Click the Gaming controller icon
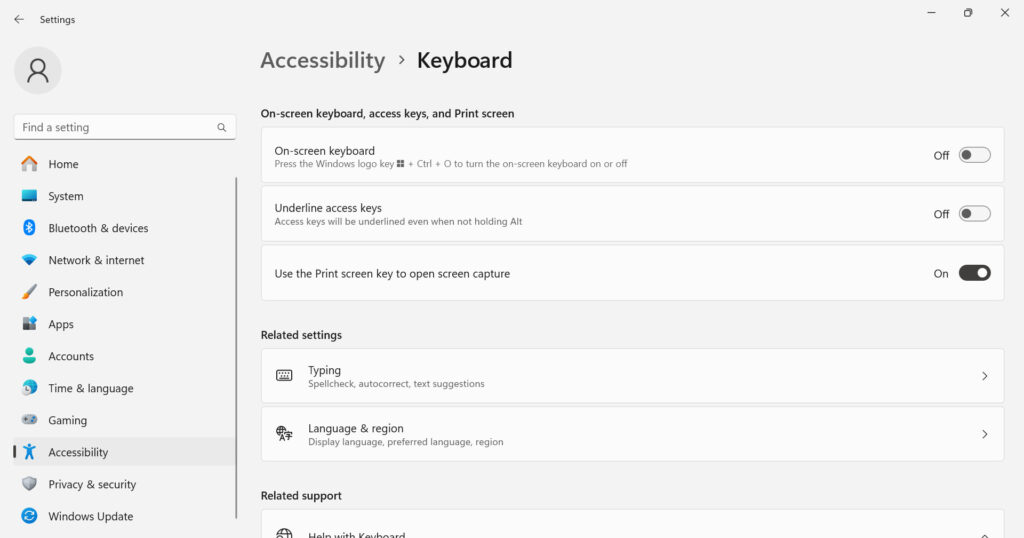This screenshot has width=1024, height=538. pos(29,420)
